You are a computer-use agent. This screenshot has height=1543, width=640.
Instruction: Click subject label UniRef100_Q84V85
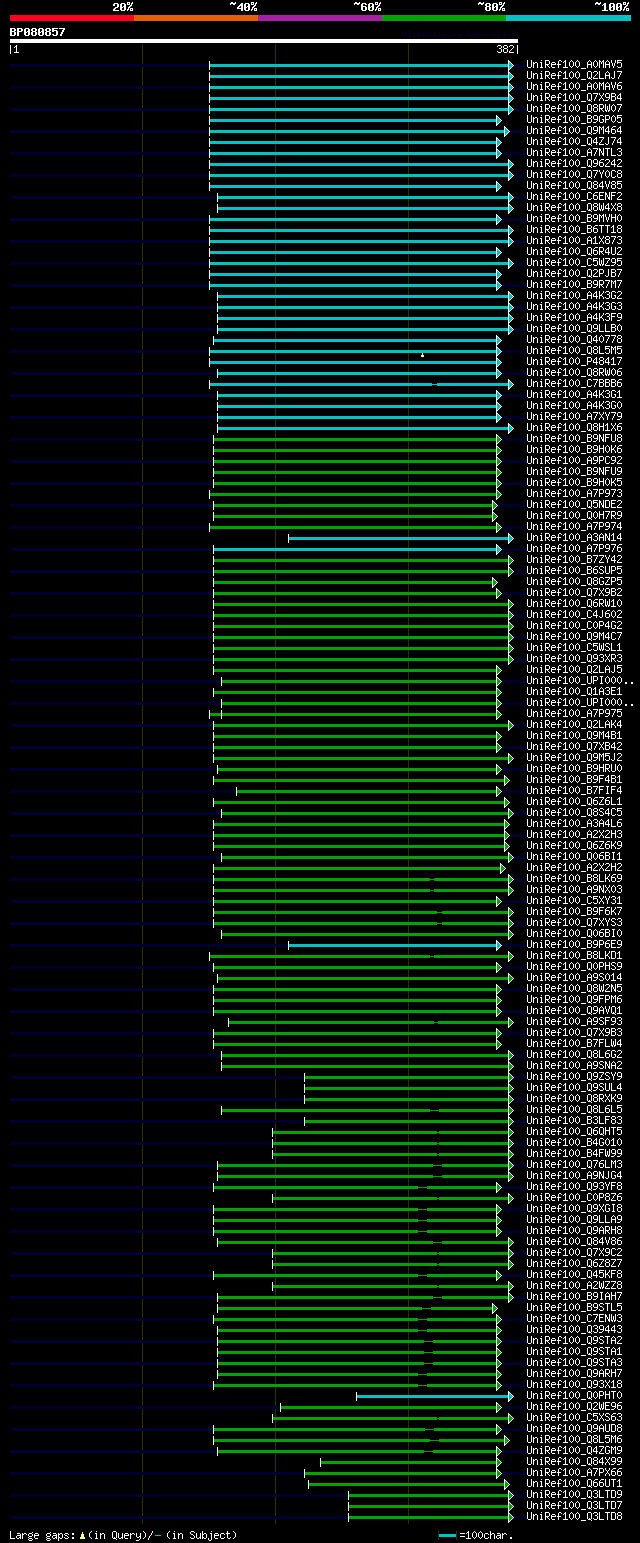(574, 185)
